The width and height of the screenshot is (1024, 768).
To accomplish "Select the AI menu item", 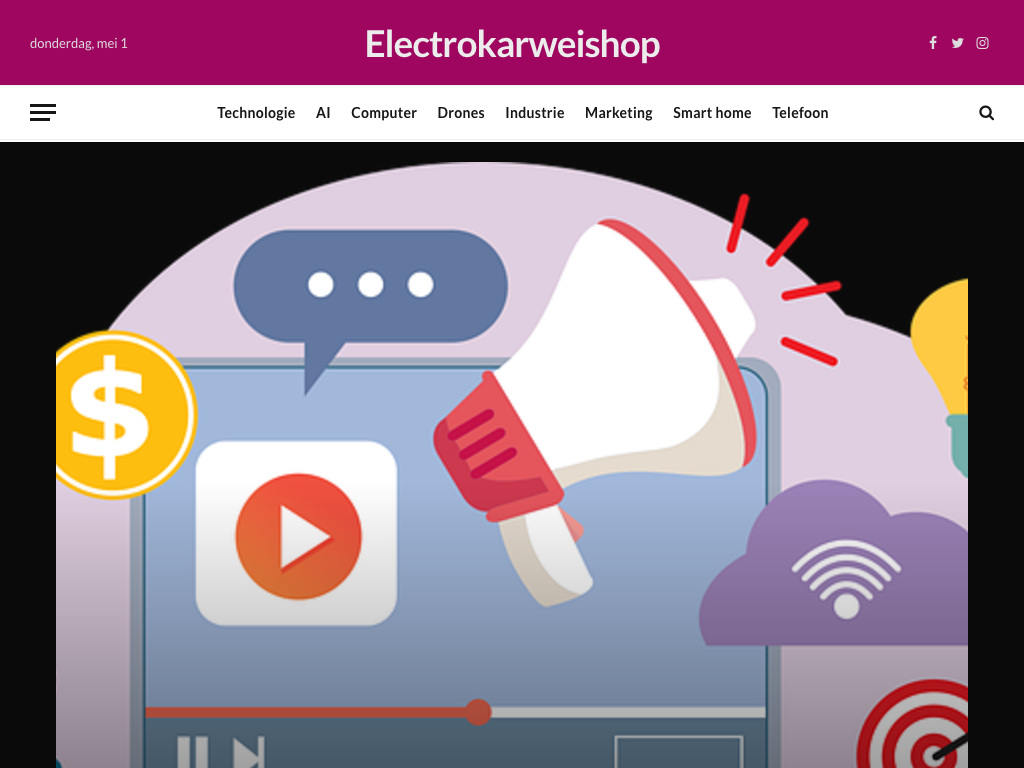I will [x=323, y=113].
